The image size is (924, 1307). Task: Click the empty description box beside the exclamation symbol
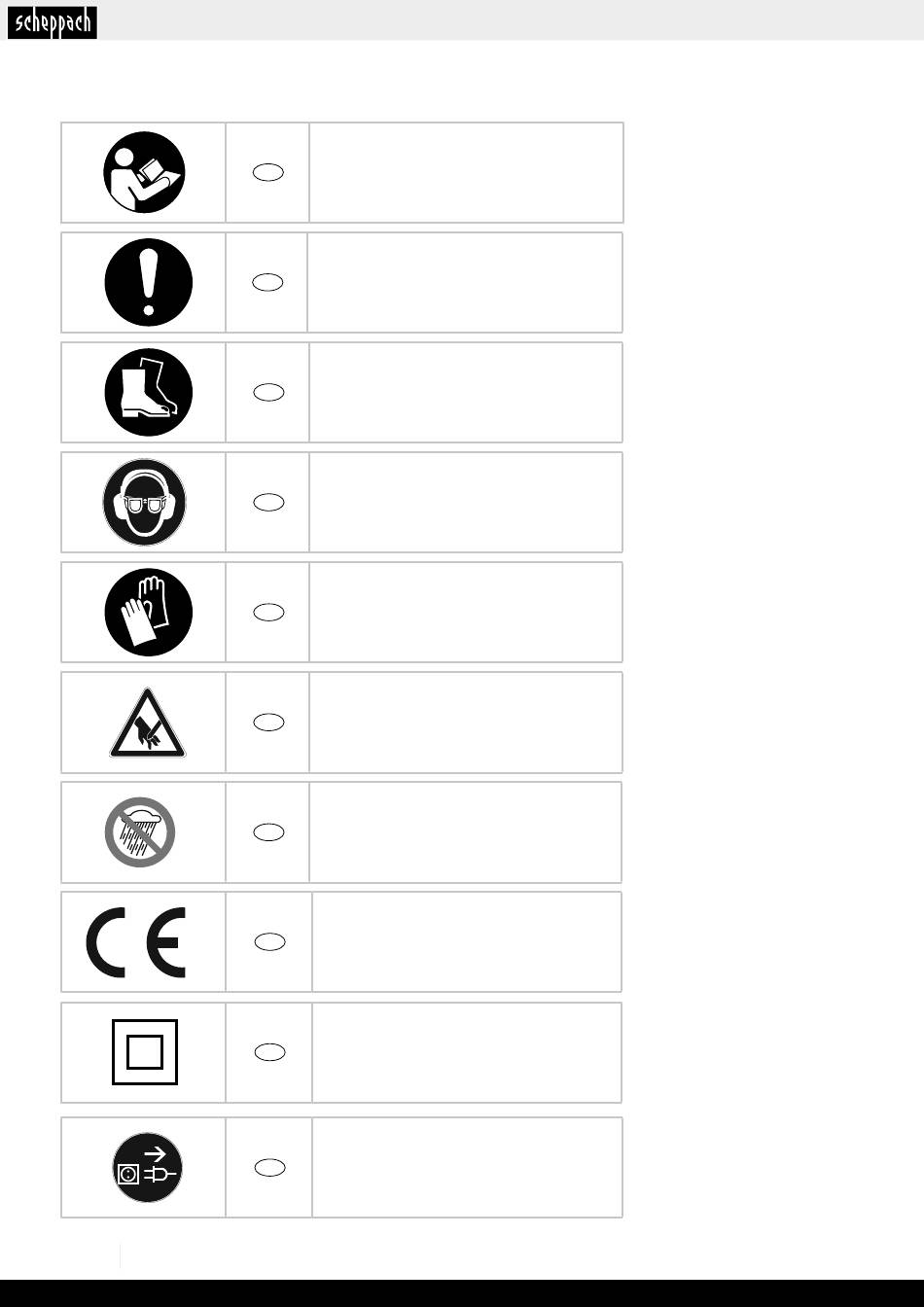465,282
